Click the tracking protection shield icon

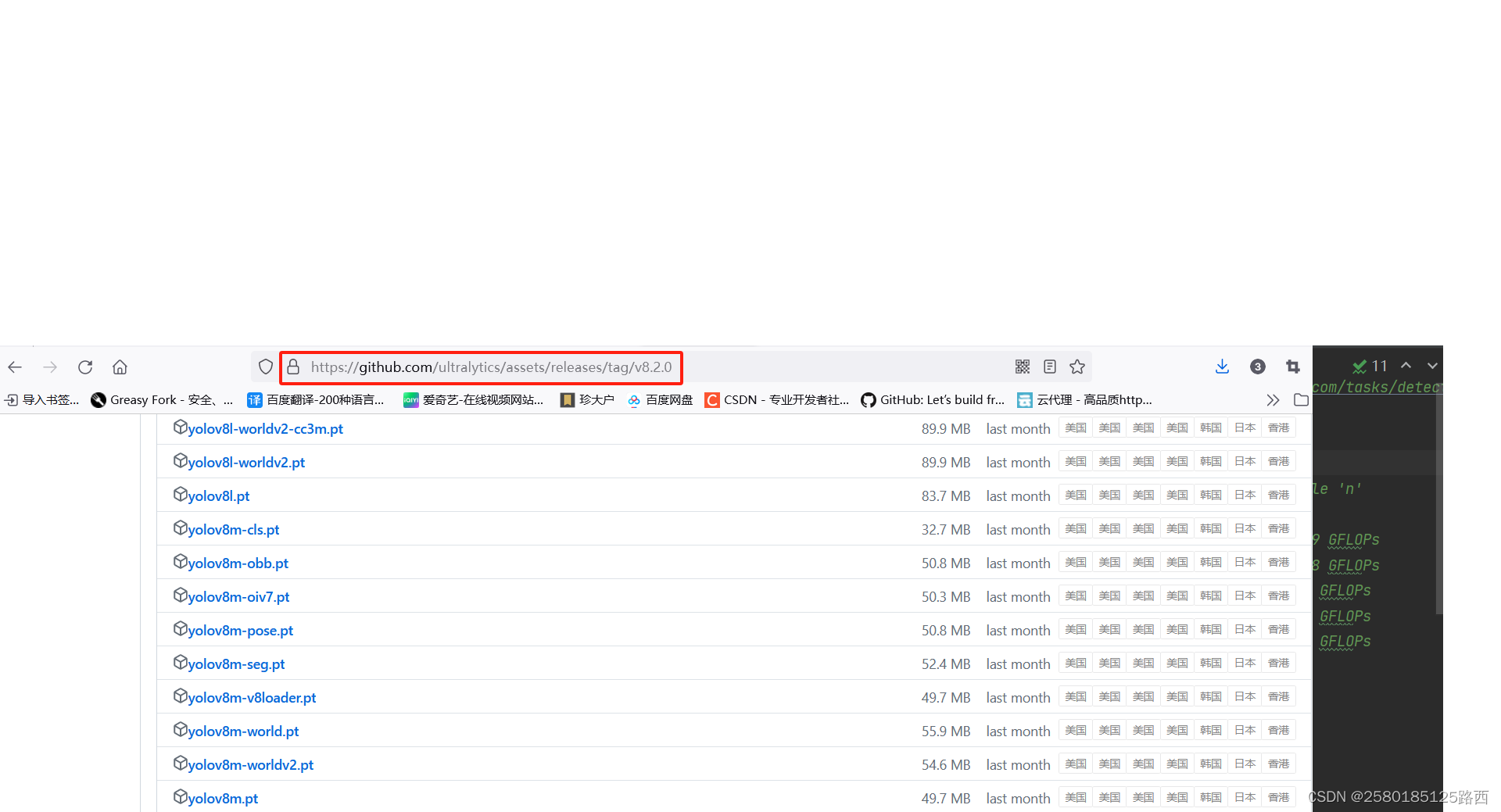pyautogui.click(x=266, y=367)
